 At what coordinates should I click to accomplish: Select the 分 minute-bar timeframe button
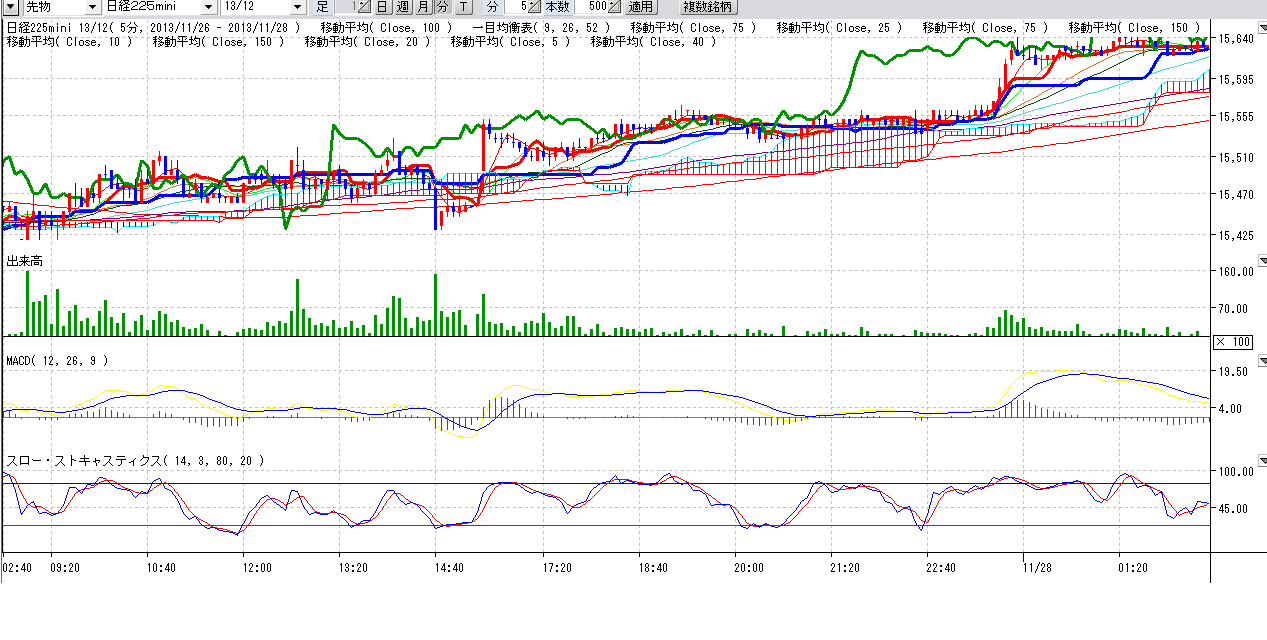(x=441, y=7)
